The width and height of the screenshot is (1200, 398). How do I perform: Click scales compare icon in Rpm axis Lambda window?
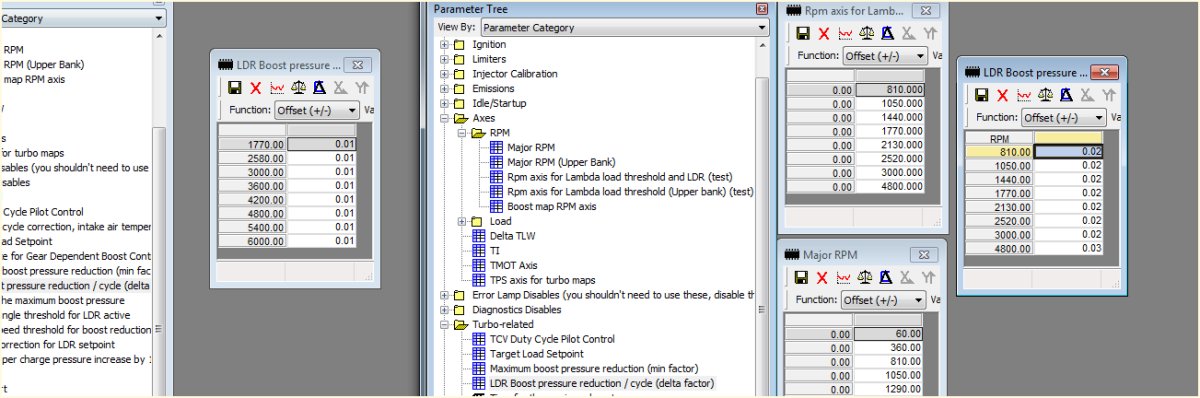(866, 34)
